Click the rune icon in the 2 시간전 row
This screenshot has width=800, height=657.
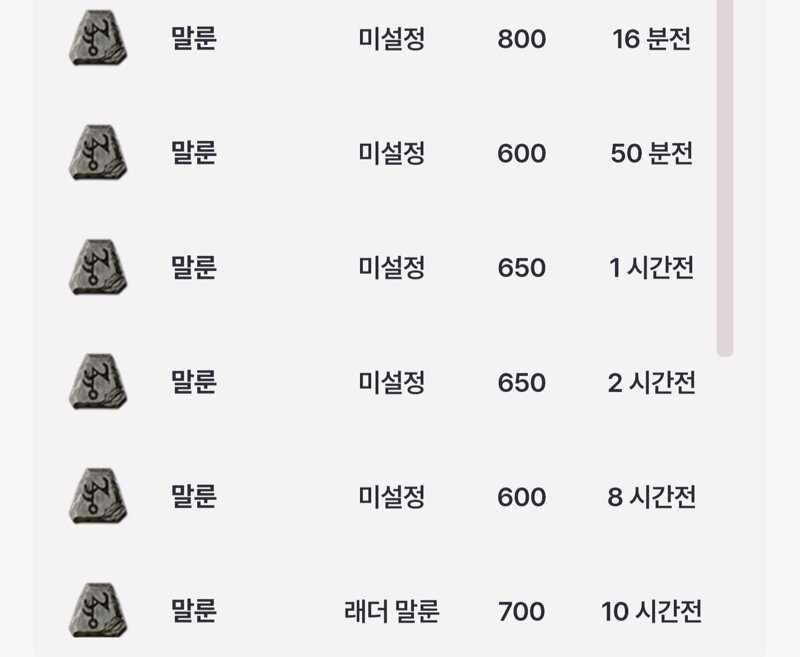[98, 382]
